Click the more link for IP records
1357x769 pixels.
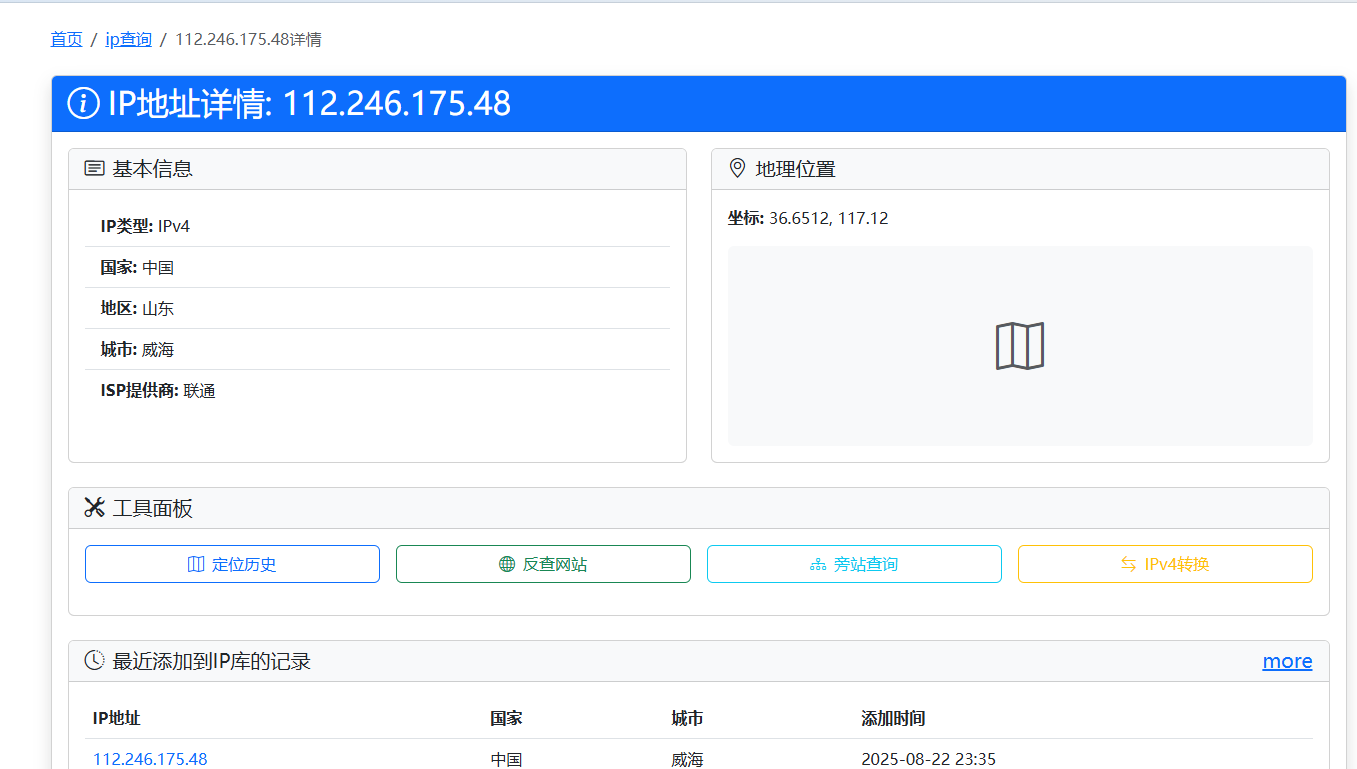pyautogui.click(x=1286, y=661)
